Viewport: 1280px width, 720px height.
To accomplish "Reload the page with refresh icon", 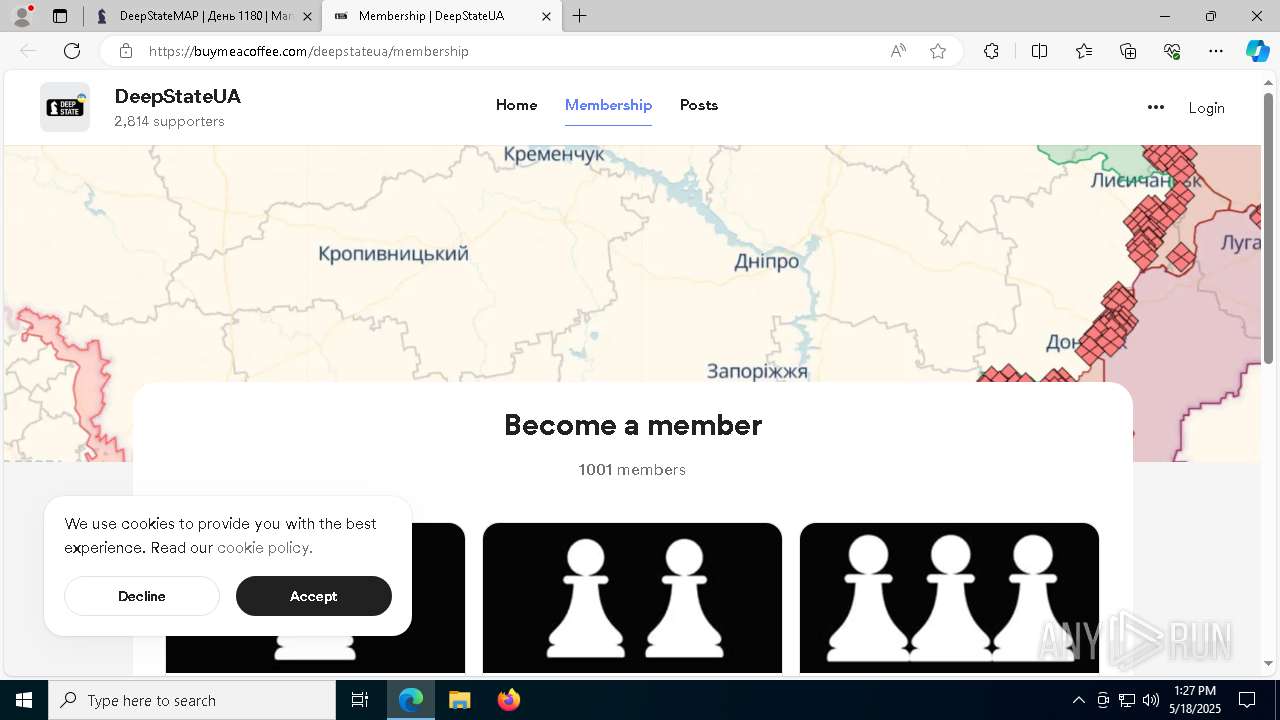I will coord(72,51).
